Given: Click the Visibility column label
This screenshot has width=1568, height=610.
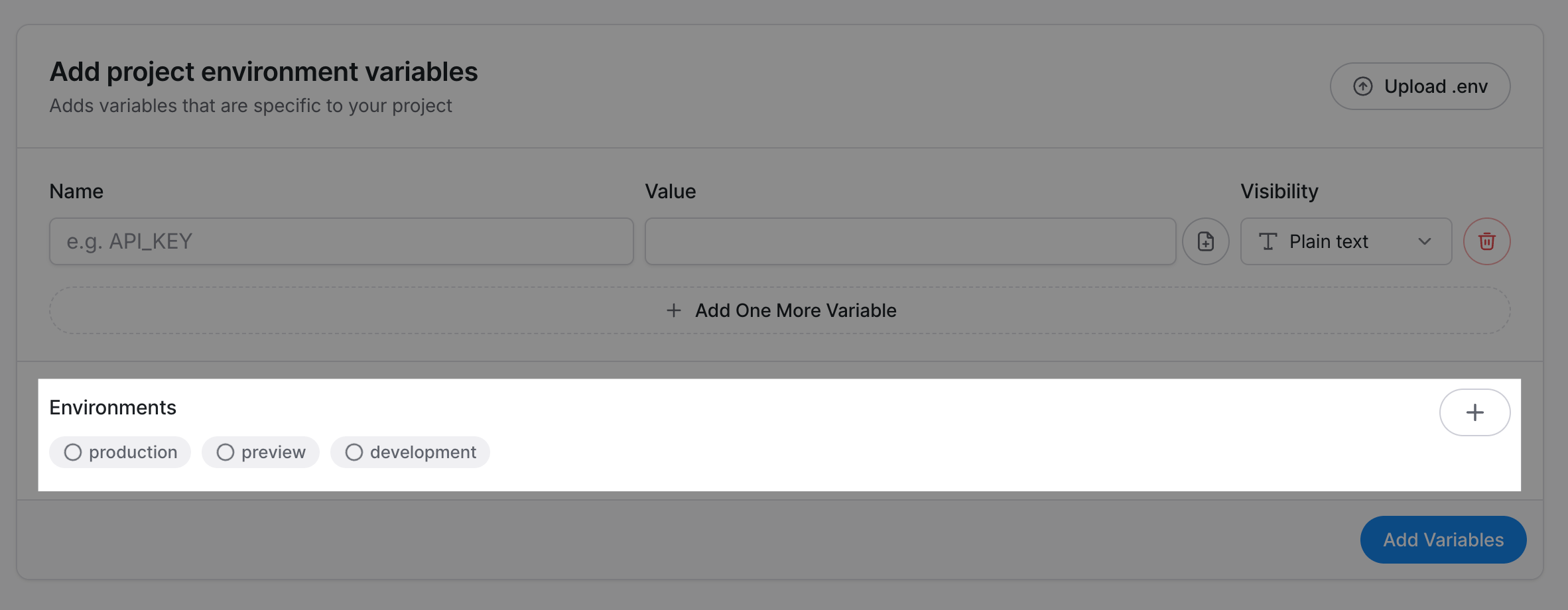Looking at the screenshot, I should tap(1279, 192).
